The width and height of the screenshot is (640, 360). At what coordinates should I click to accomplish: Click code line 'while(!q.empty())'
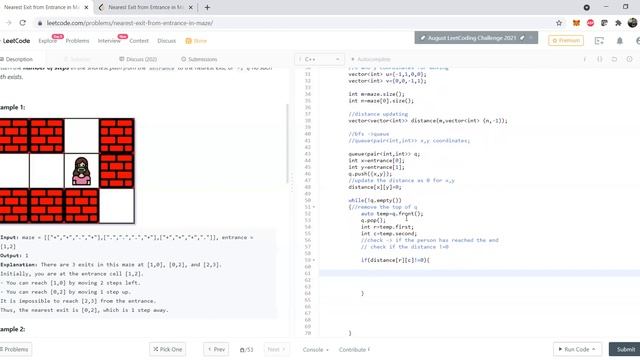[375, 200]
